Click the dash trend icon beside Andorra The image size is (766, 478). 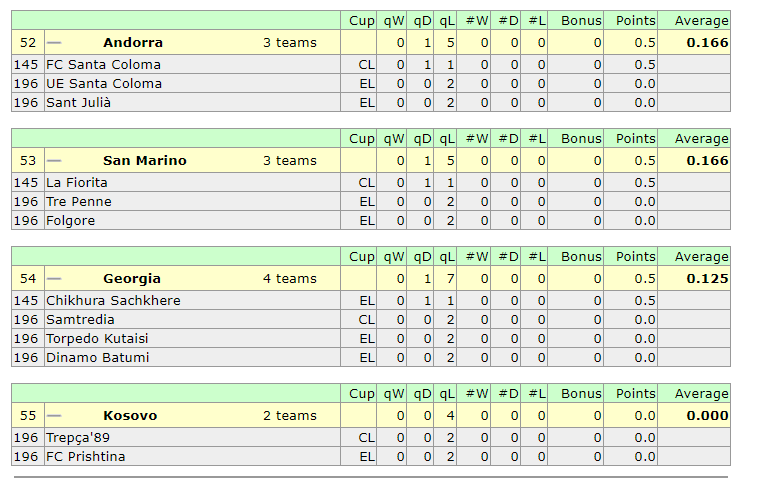click(54, 43)
